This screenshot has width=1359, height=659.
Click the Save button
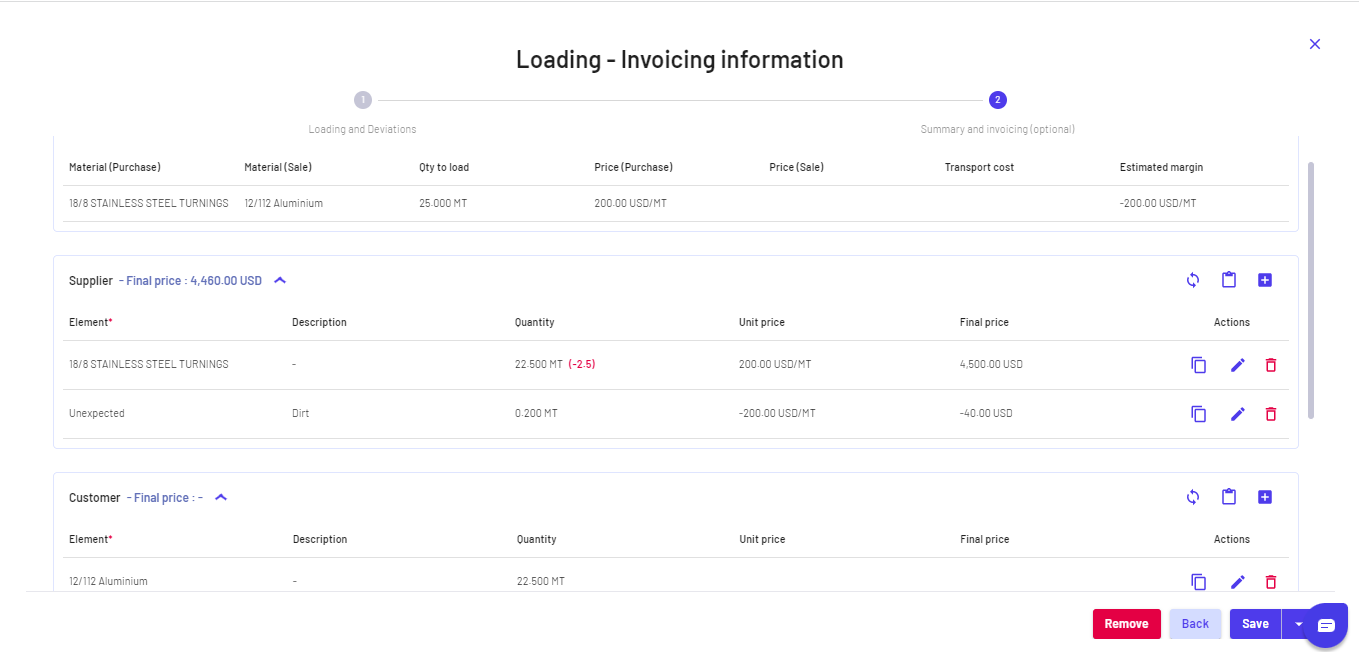[x=1255, y=624]
